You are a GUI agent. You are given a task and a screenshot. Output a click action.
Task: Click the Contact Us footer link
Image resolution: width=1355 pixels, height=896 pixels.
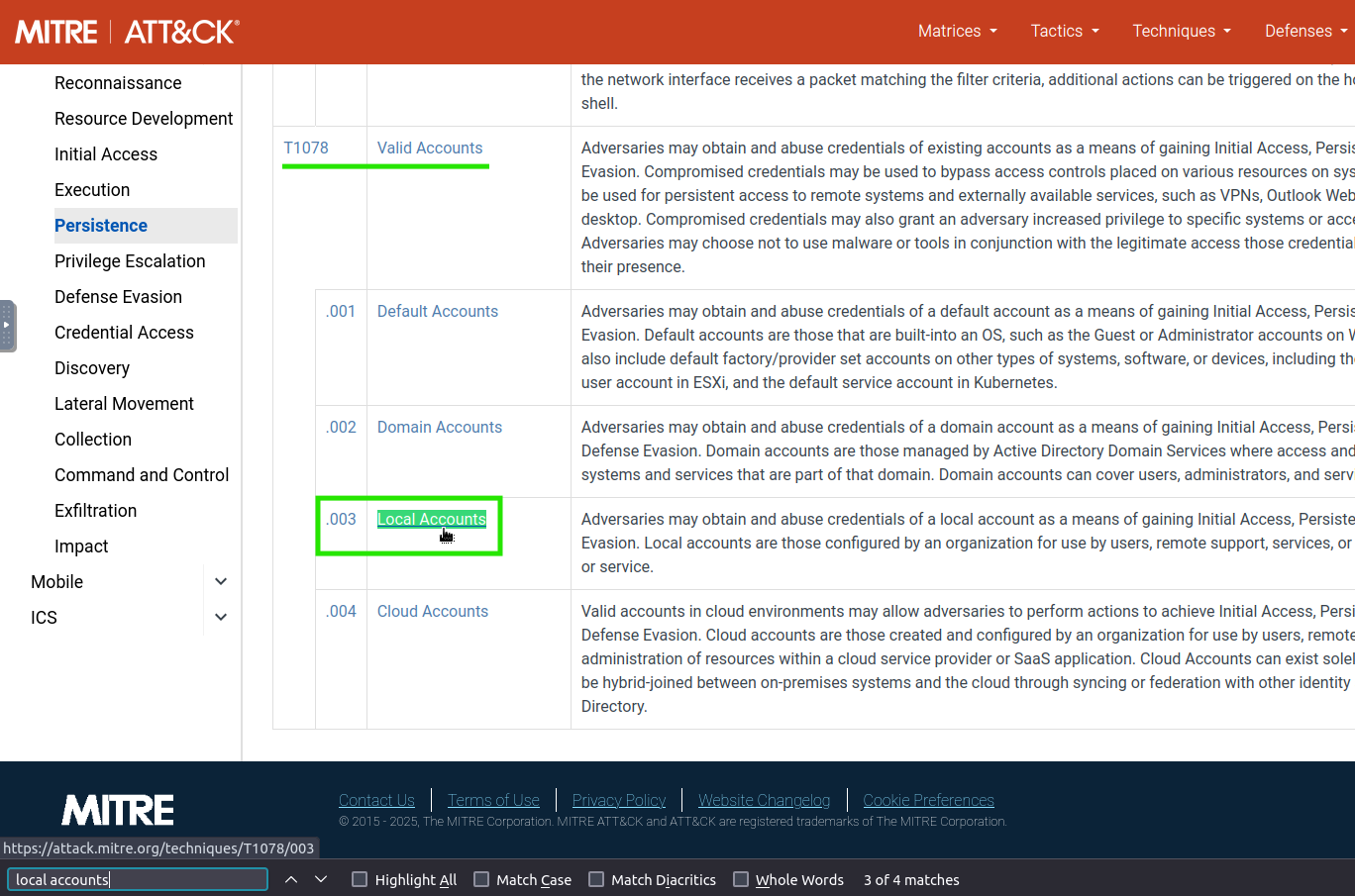tap(376, 800)
